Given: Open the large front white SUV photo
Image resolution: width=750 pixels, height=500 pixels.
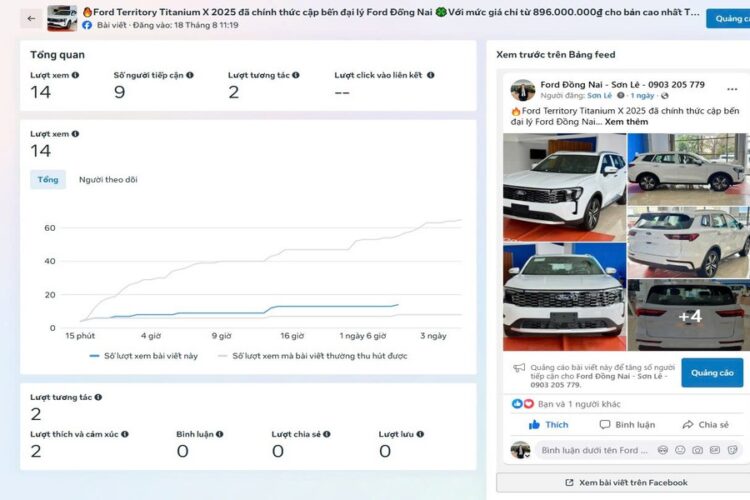Looking at the screenshot, I should (564, 187).
